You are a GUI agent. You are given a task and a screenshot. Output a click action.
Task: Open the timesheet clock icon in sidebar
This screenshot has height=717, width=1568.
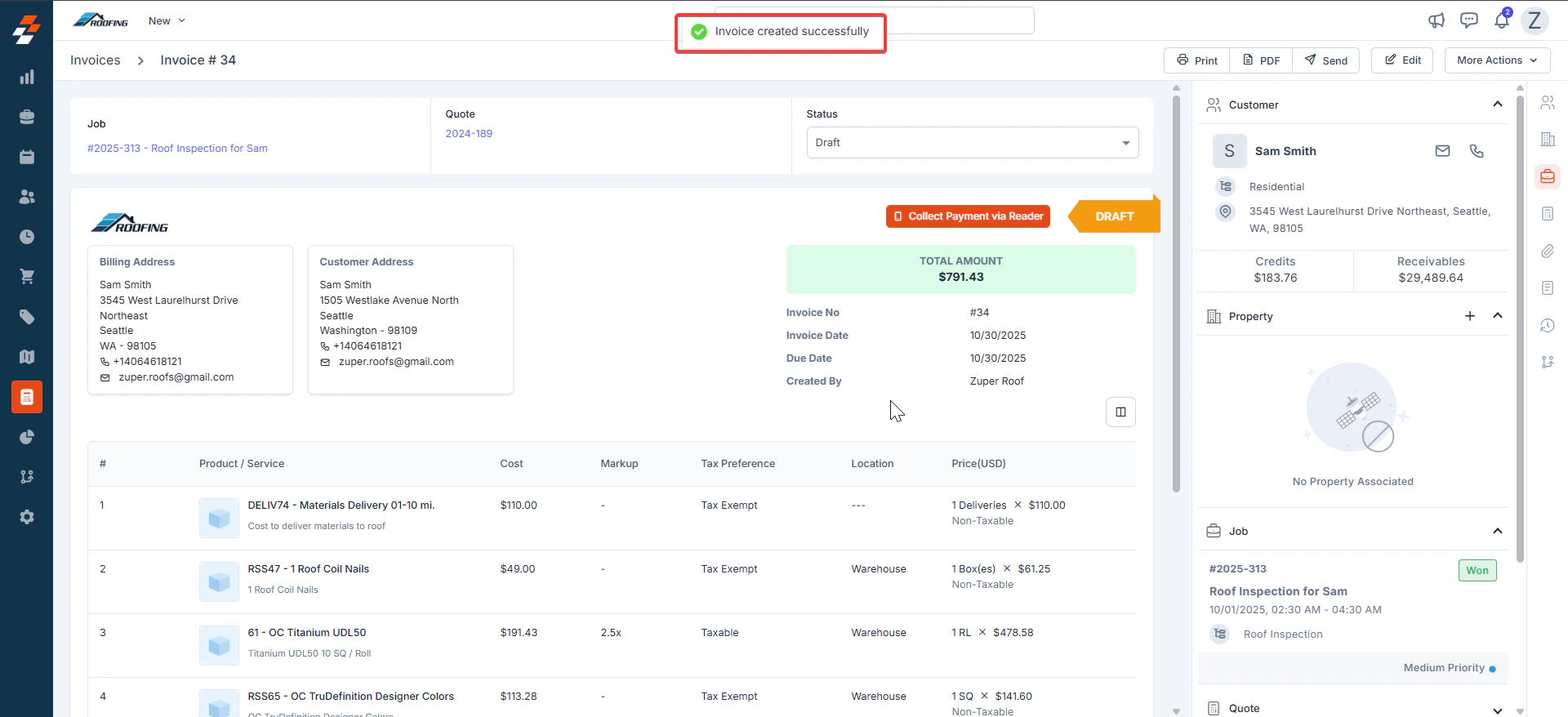(x=27, y=237)
